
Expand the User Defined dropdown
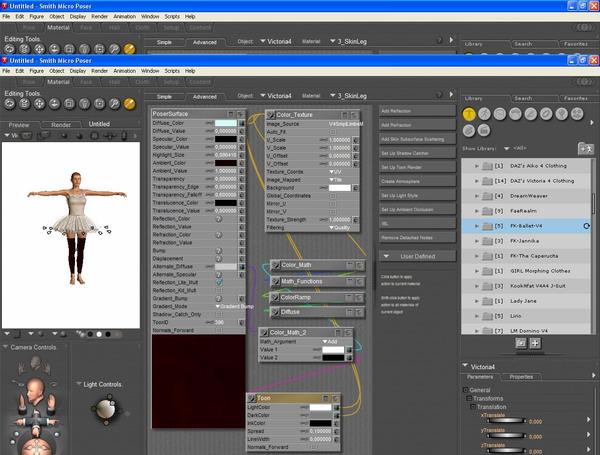click(x=417, y=256)
